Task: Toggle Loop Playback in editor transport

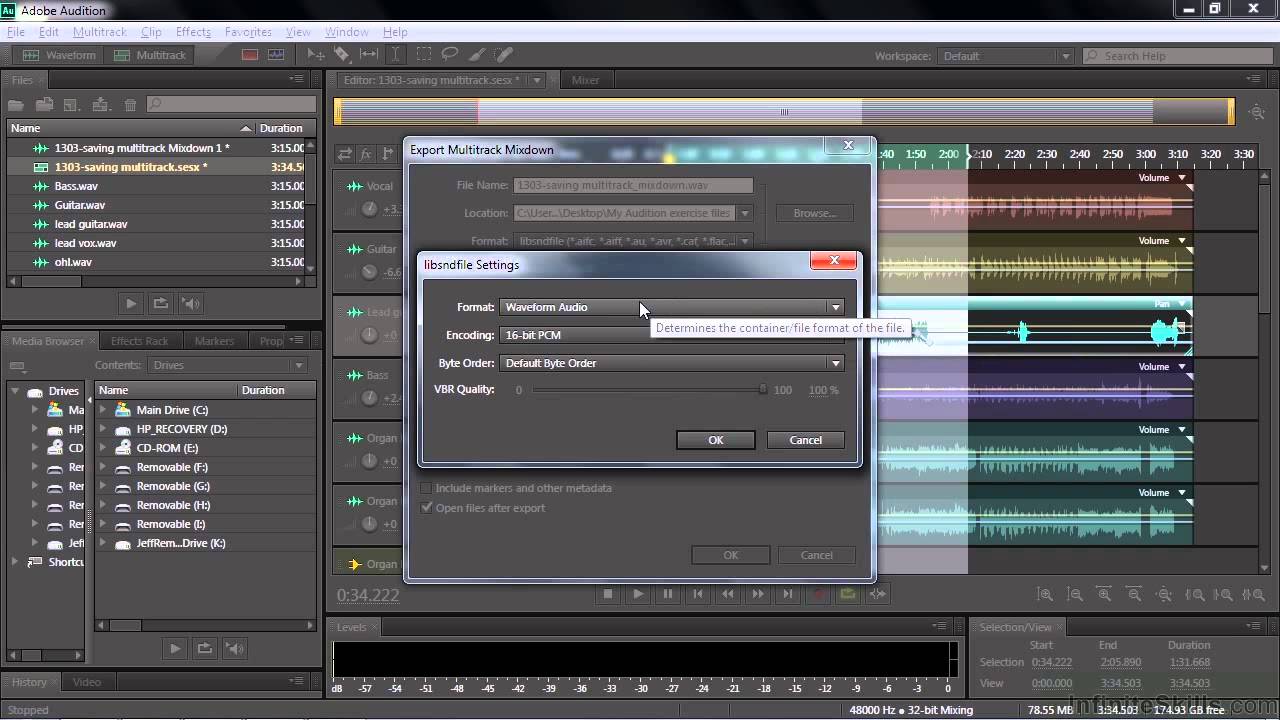Action: [848, 594]
